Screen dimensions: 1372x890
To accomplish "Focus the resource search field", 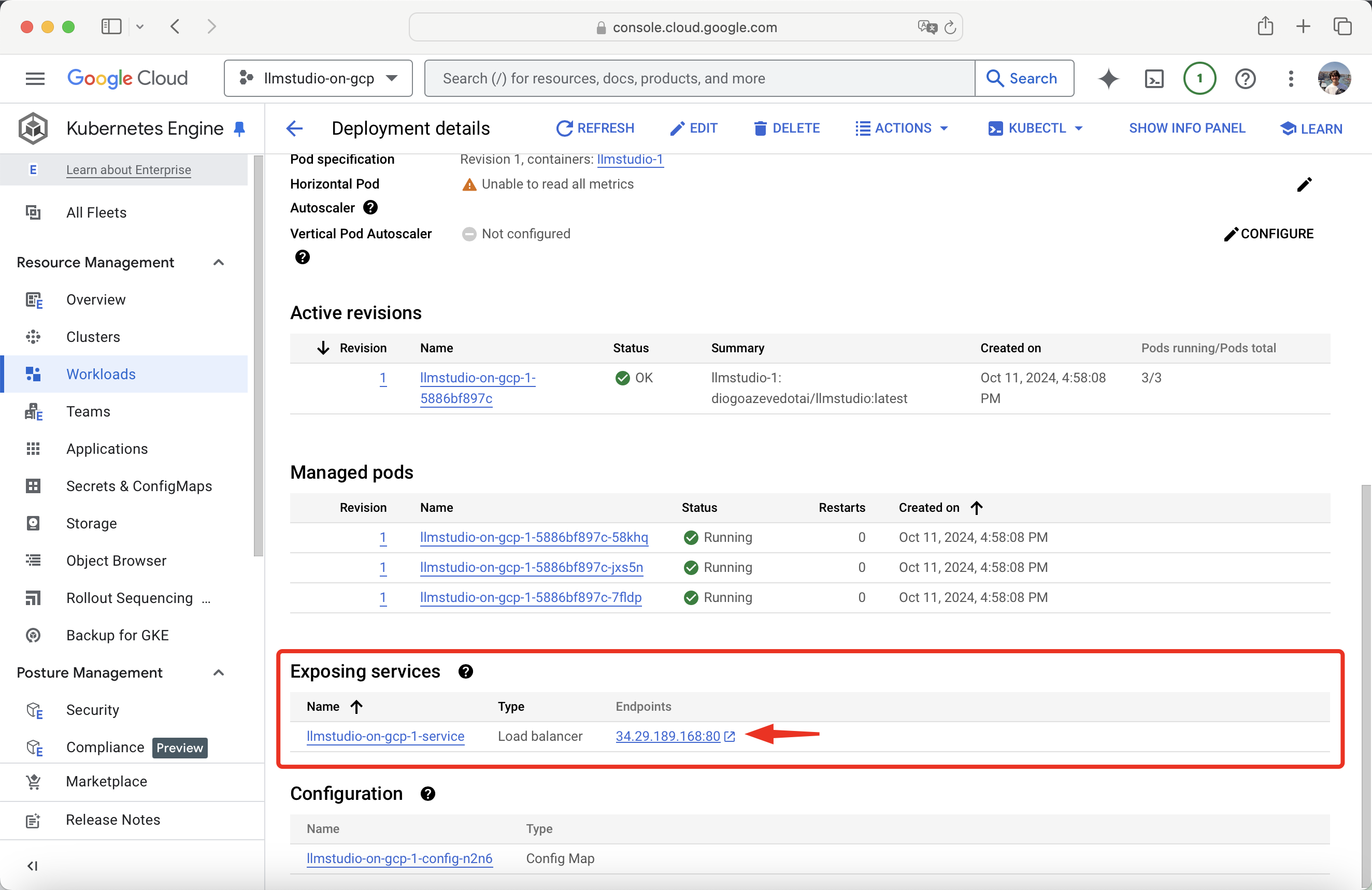I will coord(698,78).
